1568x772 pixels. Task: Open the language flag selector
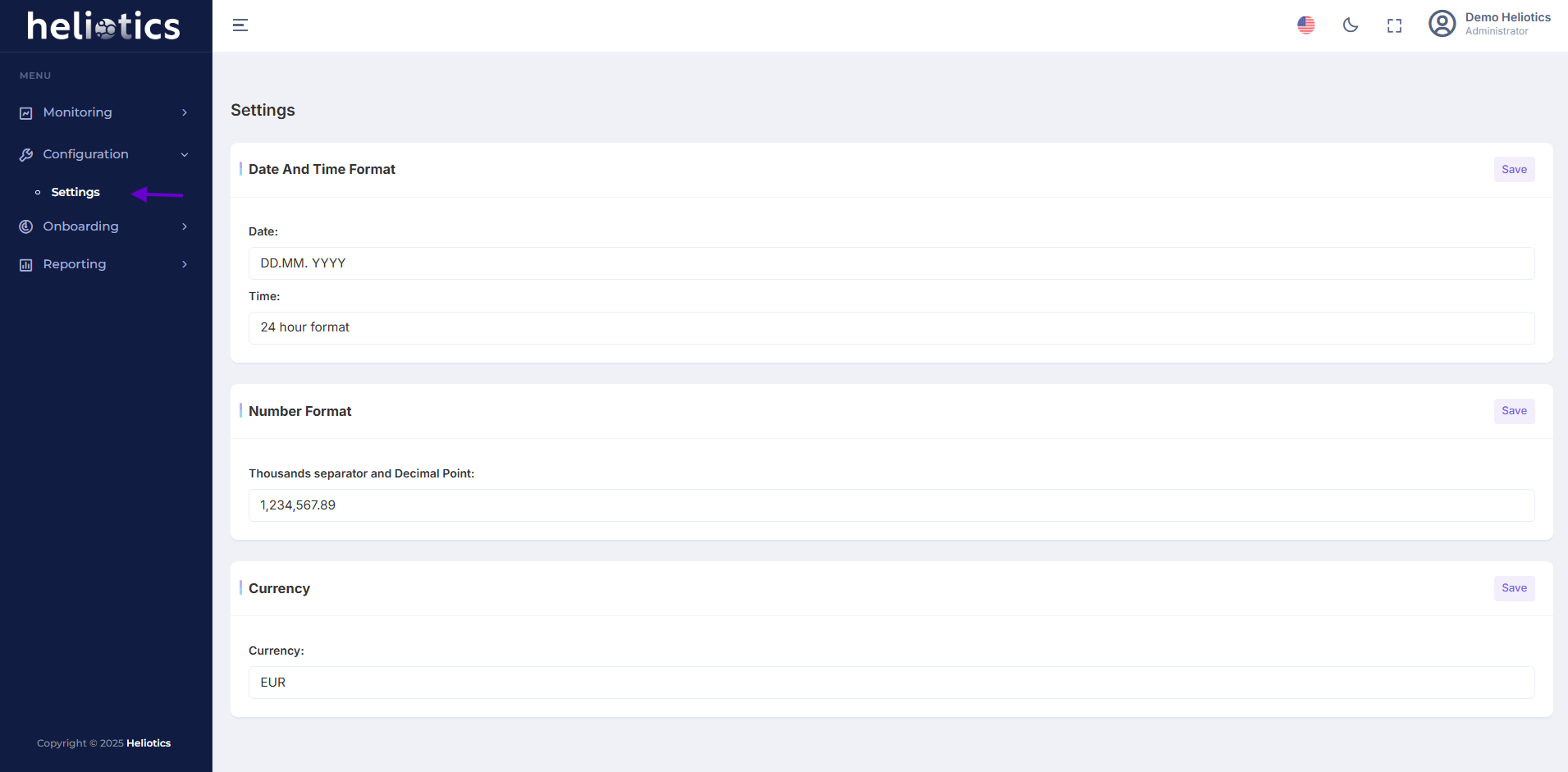[x=1306, y=25]
